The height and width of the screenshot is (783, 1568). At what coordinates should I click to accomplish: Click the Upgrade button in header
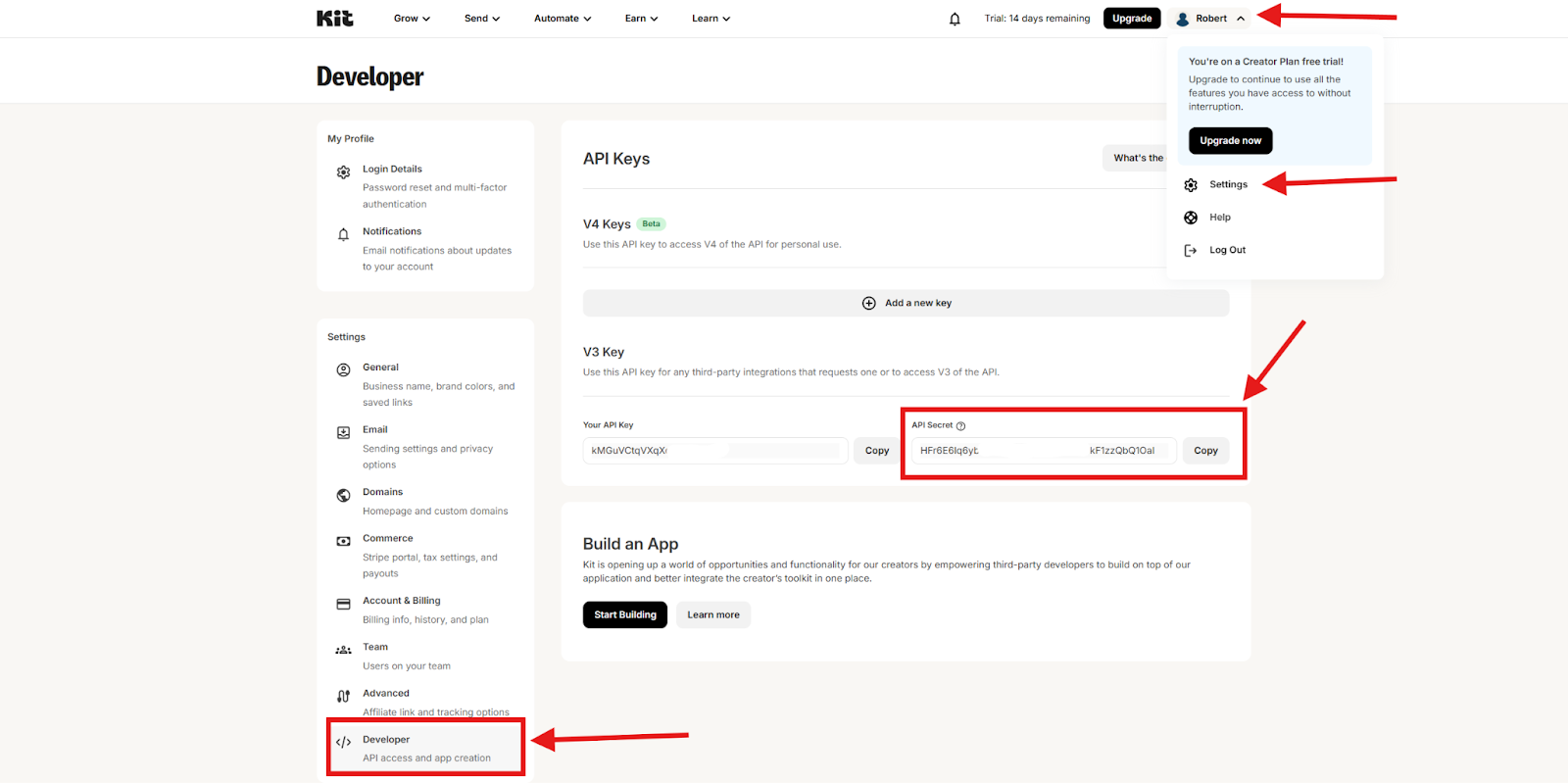pyautogui.click(x=1132, y=19)
